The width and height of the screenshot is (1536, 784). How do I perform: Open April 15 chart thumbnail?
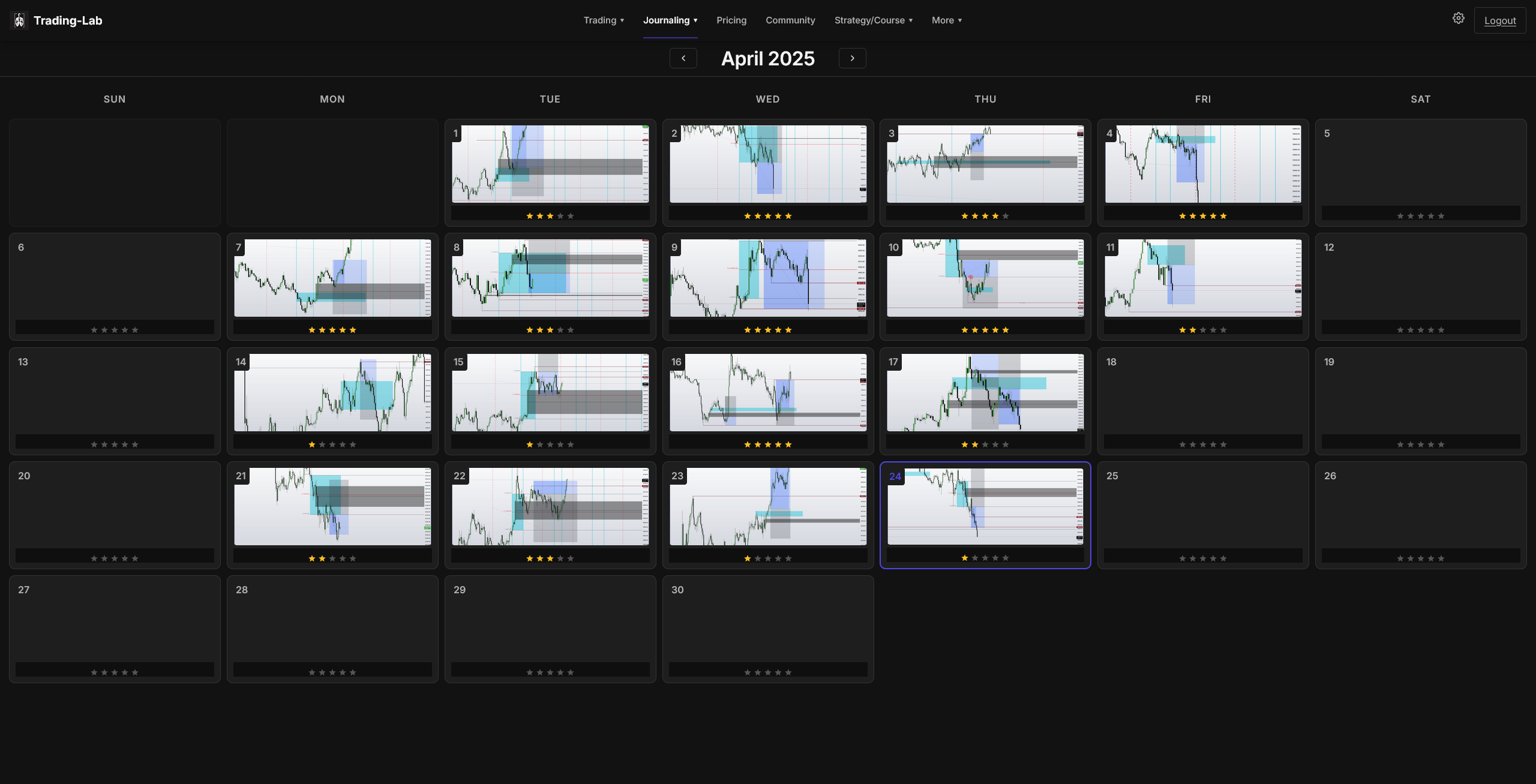[x=550, y=392]
